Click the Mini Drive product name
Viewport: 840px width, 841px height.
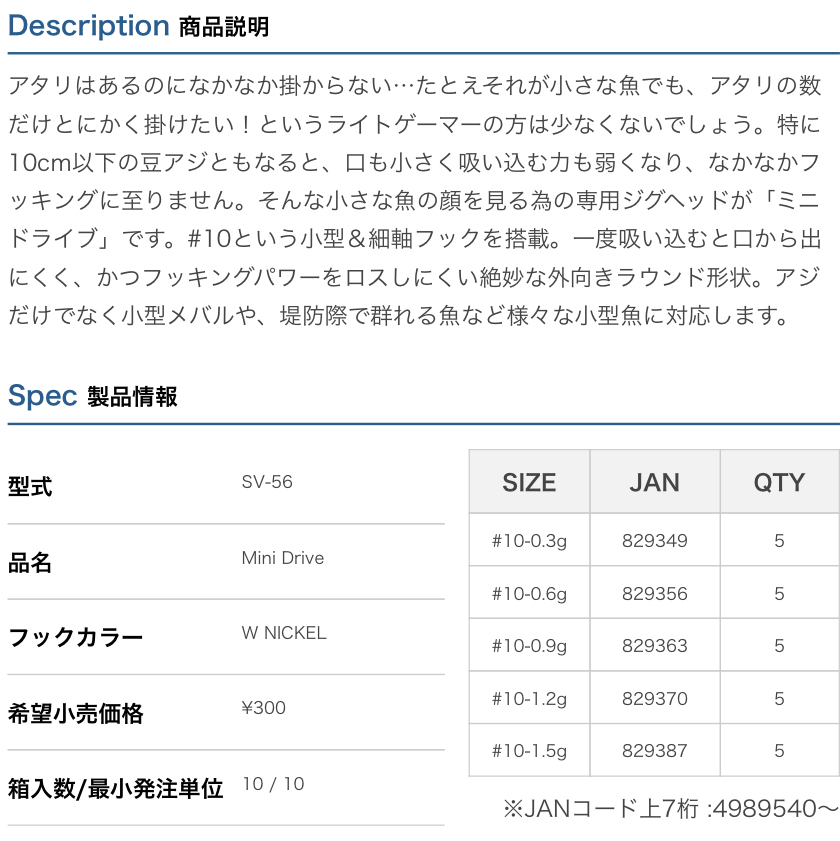tap(283, 558)
